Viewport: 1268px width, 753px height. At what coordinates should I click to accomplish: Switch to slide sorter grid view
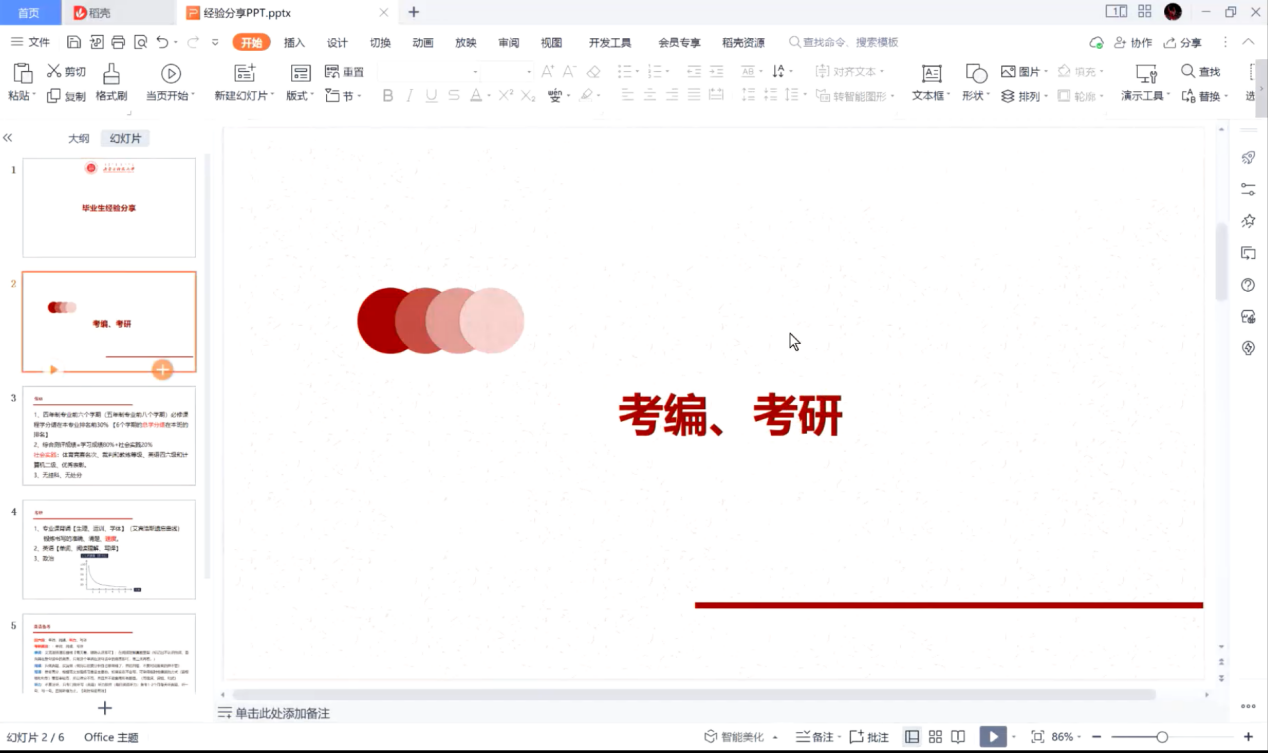click(x=935, y=737)
